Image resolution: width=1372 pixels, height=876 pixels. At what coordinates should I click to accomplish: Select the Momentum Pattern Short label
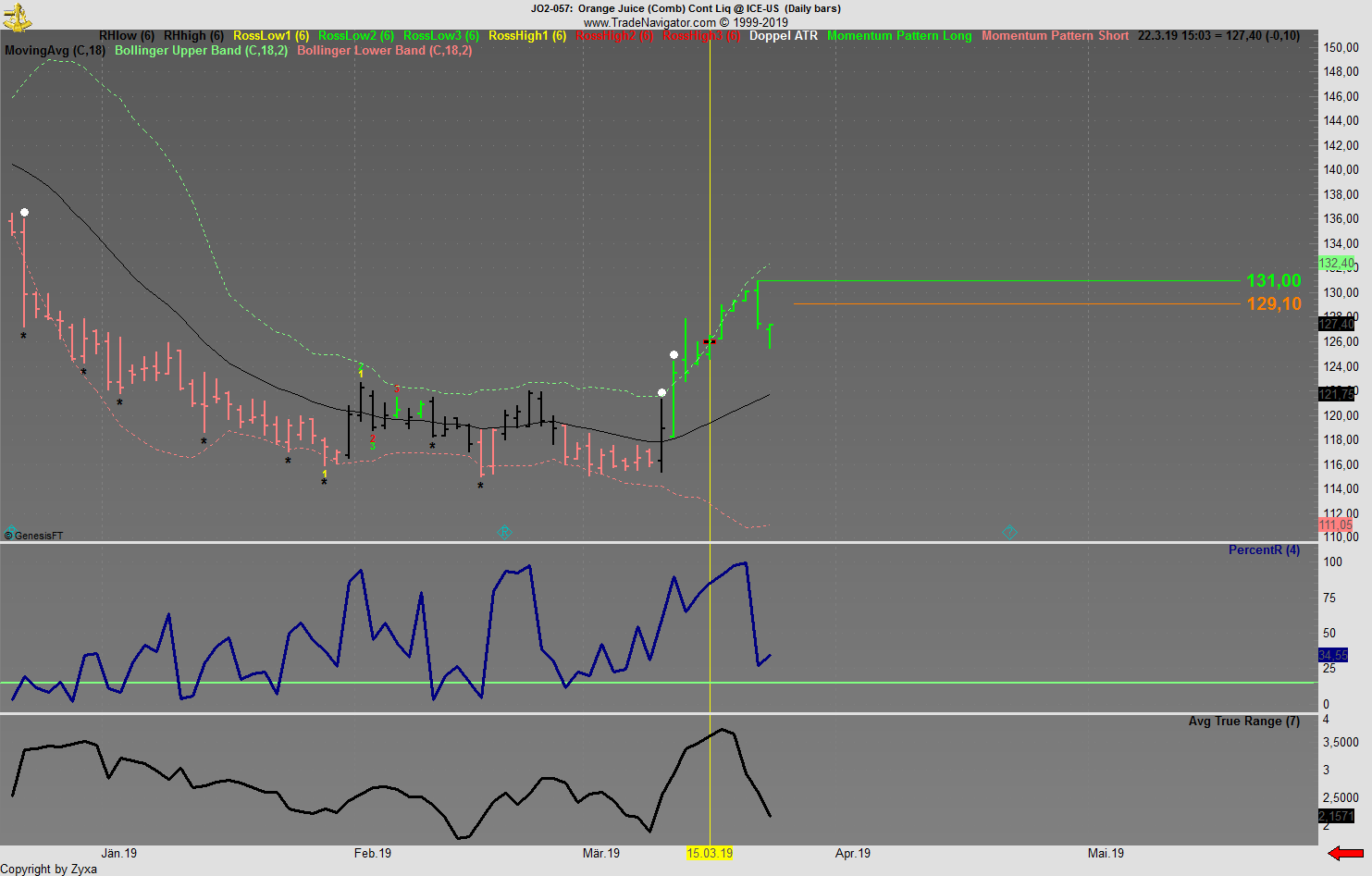pyautogui.click(x=1056, y=36)
